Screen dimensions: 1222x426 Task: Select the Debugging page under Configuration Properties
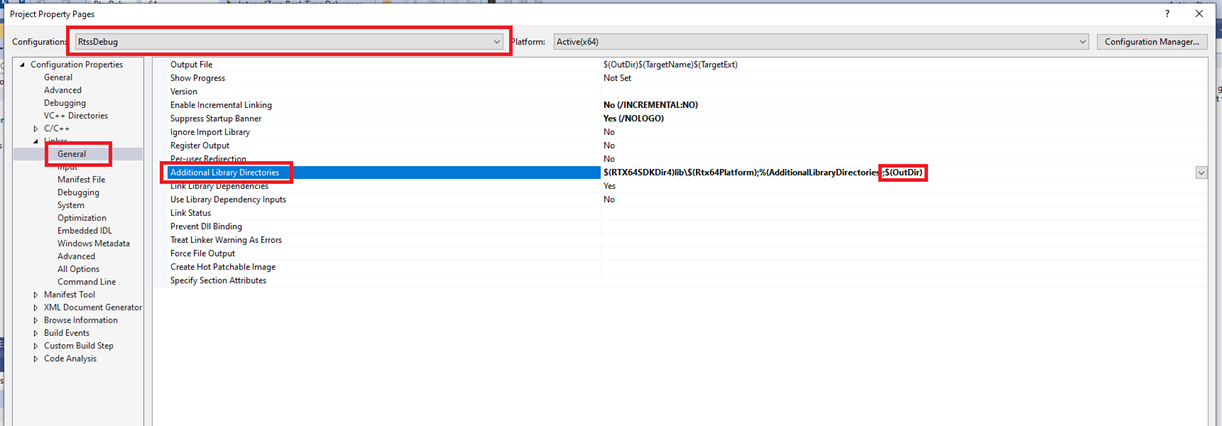[x=64, y=103]
